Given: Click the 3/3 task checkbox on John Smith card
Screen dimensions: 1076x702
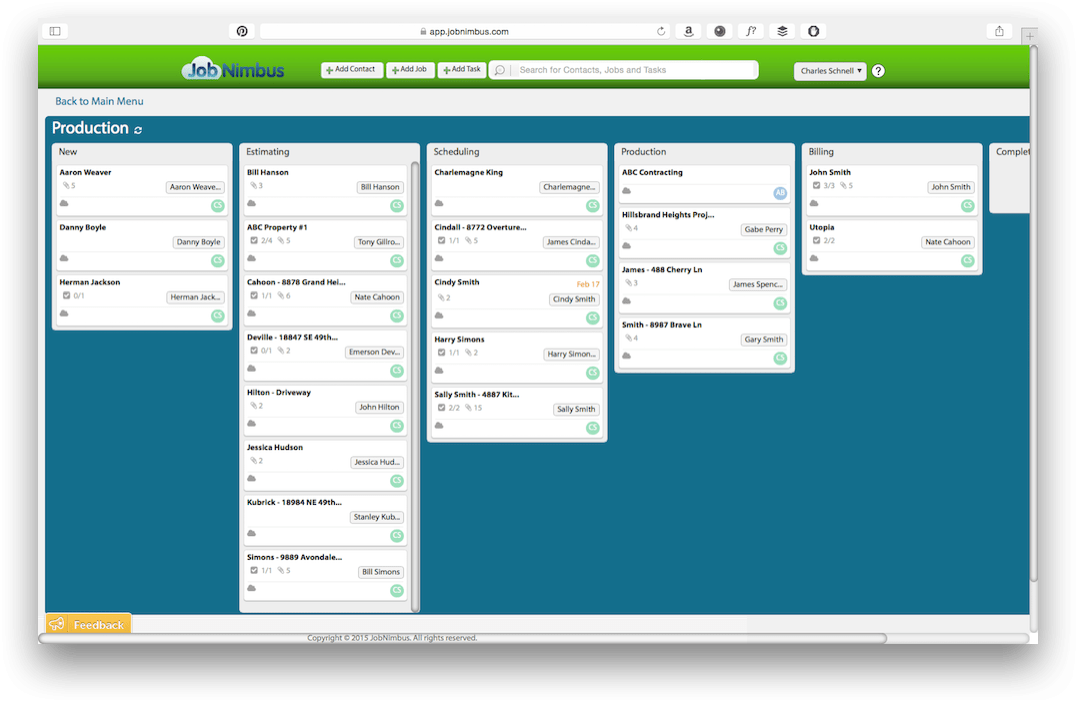Looking at the screenshot, I should [x=816, y=186].
